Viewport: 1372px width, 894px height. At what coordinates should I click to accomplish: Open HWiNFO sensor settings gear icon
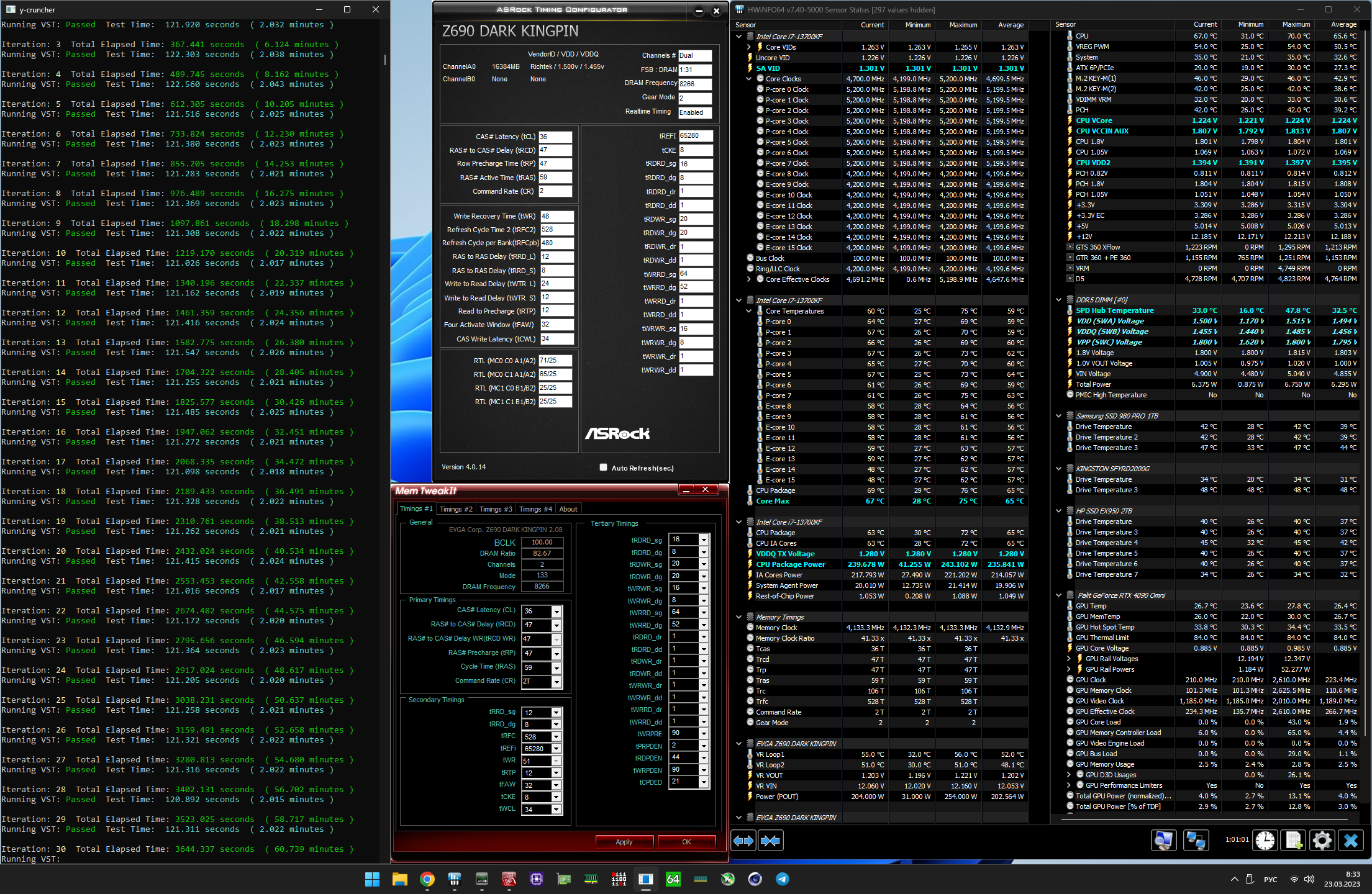pos(1322,841)
